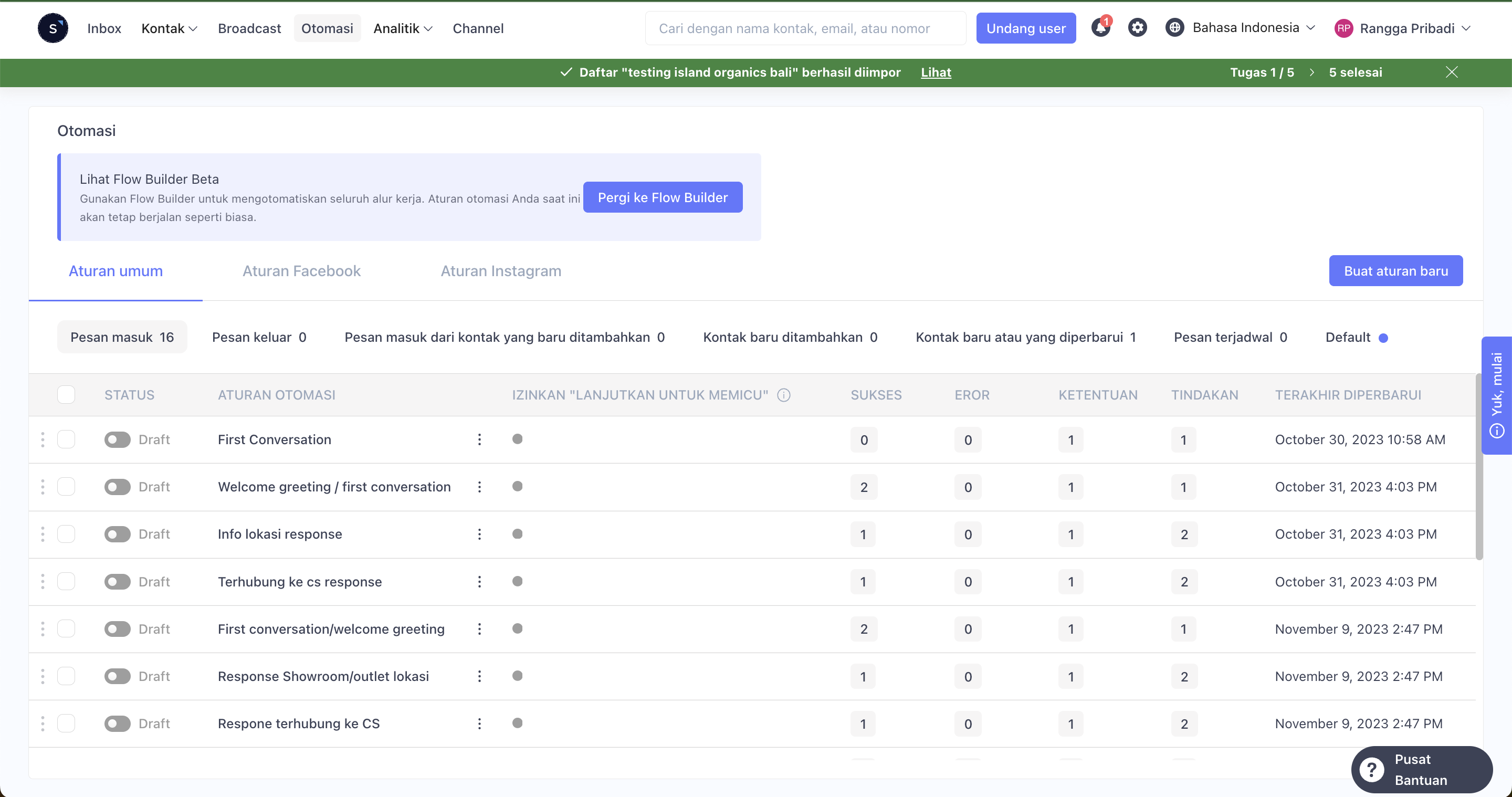The width and height of the screenshot is (1512, 797).
Task: Click the search input field
Action: [x=796, y=28]
